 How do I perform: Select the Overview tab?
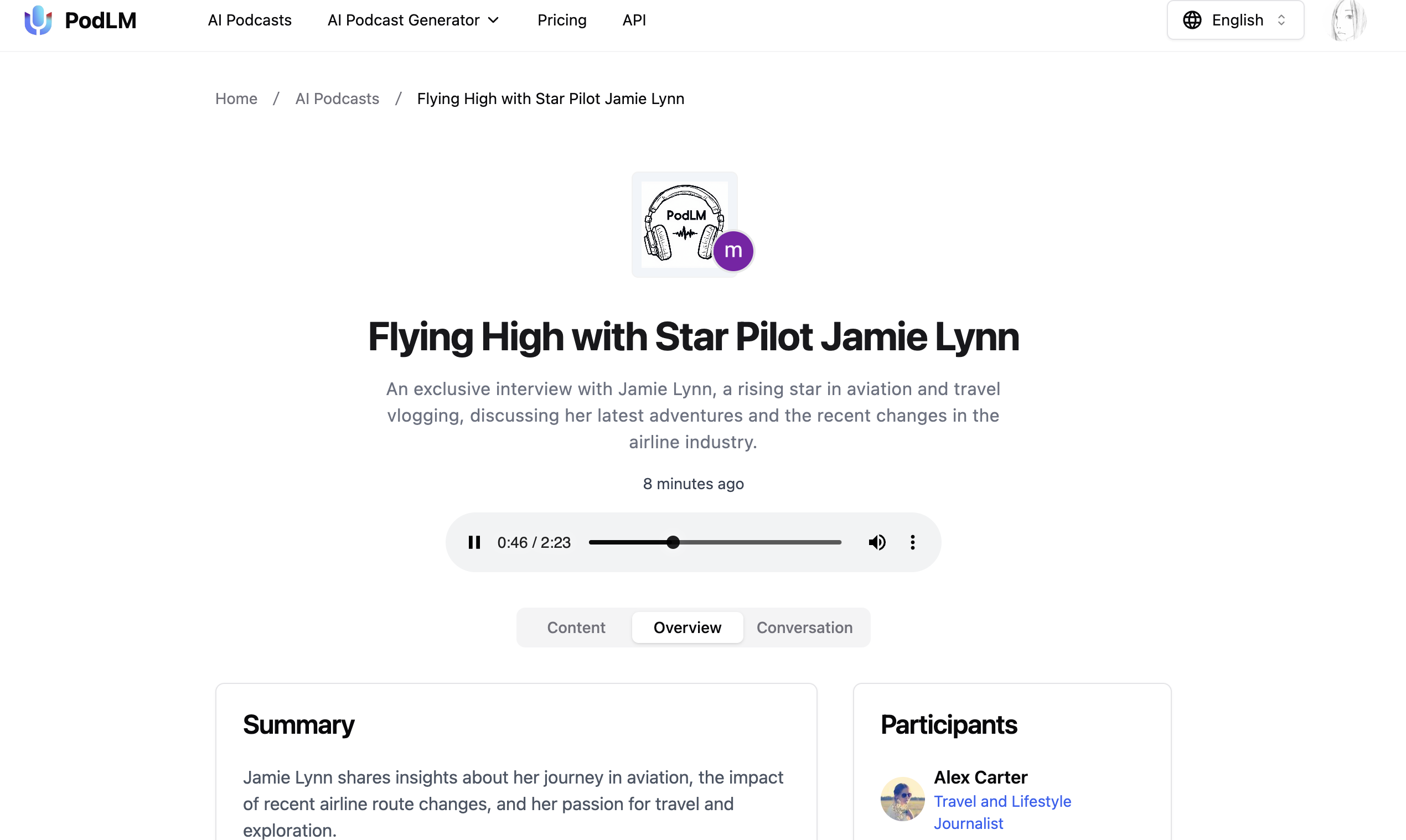pyautogui.click(x=687, y=627)
